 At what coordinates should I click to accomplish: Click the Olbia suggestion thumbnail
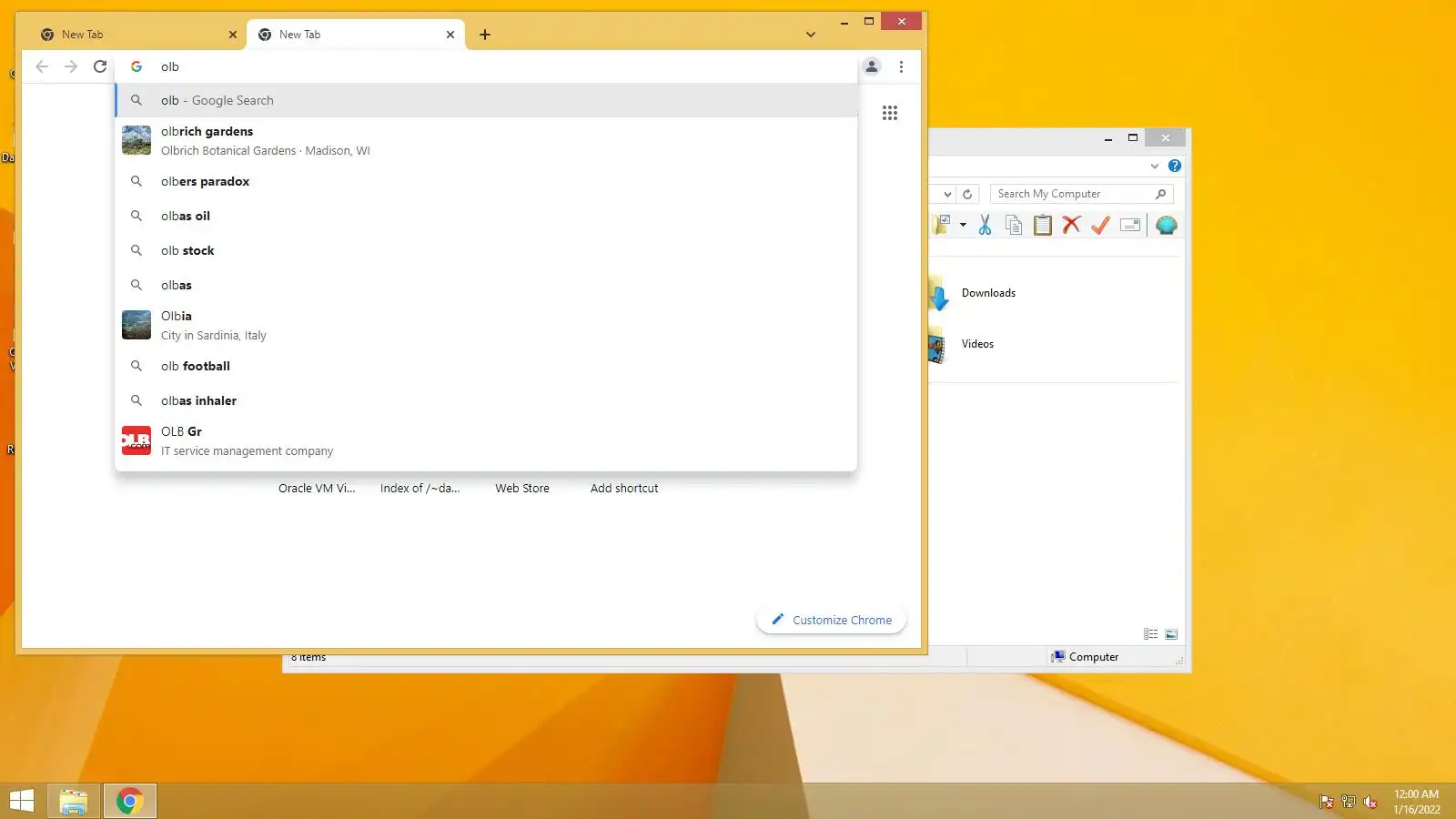point(136,325)
